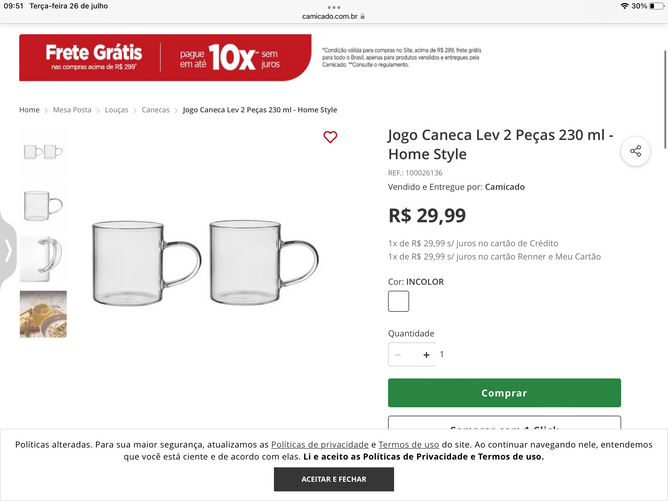This screenshot has height=501, width=668.
Task: Click the share icon button
Action: tap(635, 151)
